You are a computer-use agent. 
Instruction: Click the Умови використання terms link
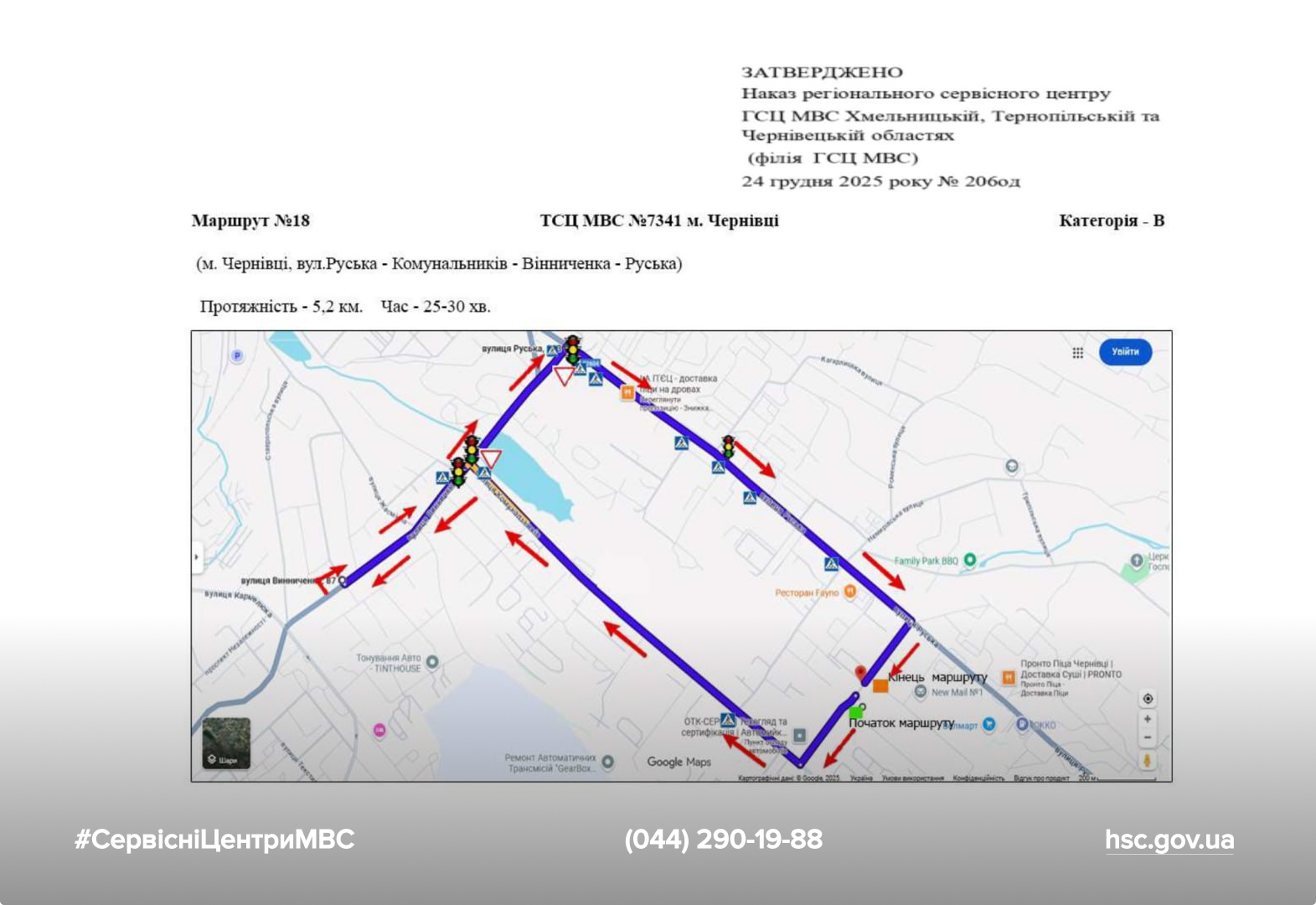pyautogui.click(x=912, y=778)
